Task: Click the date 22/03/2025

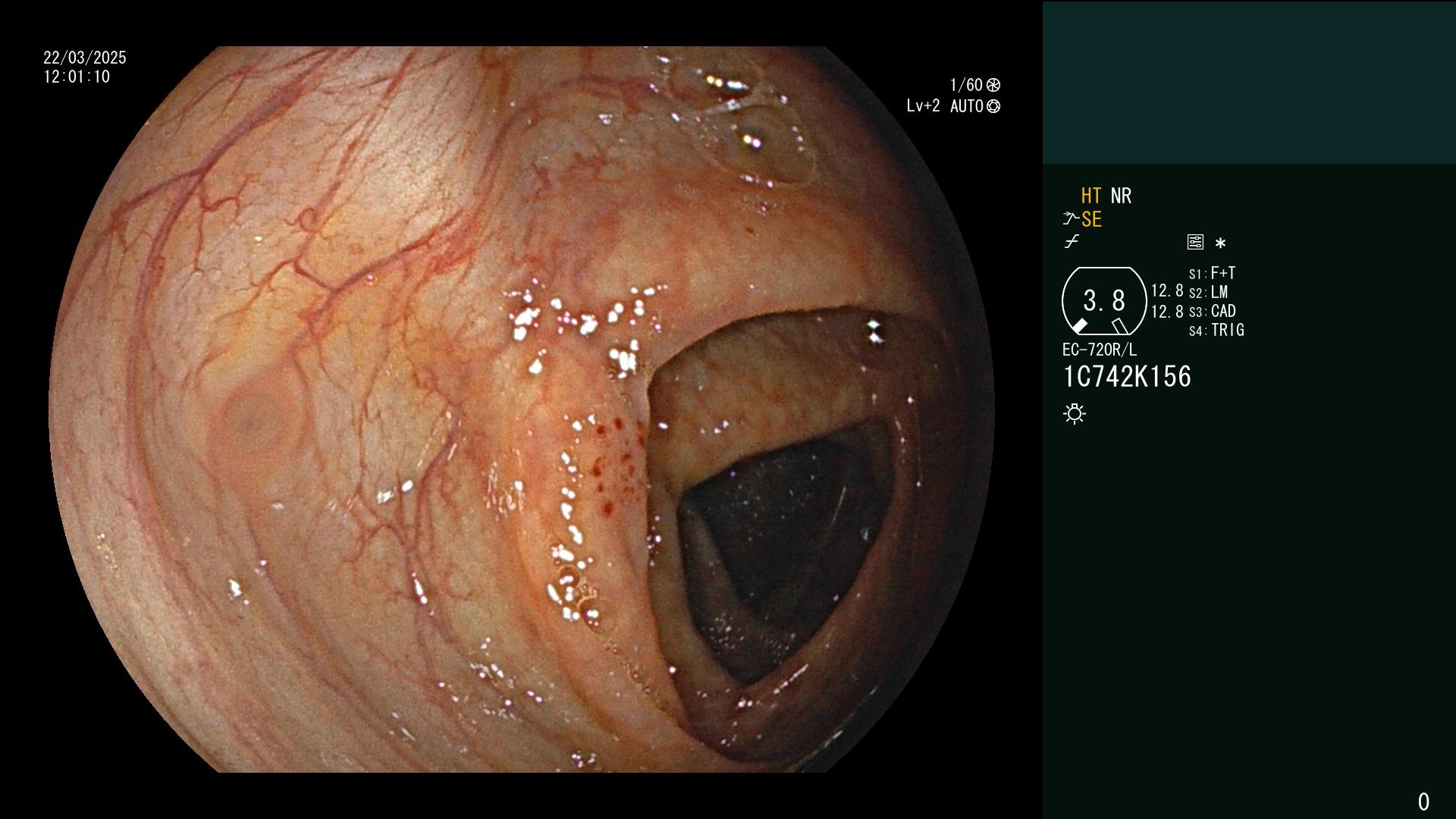Action: pyautogui.click(x=85, y=58)
